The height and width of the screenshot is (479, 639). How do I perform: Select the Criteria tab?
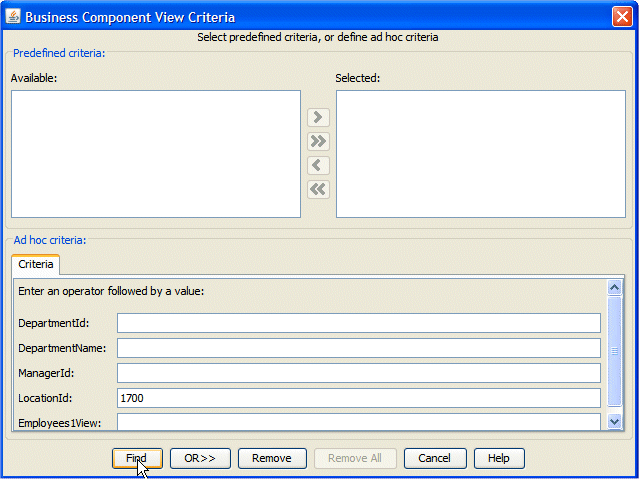pyautogui.click(x=36, y=264)
